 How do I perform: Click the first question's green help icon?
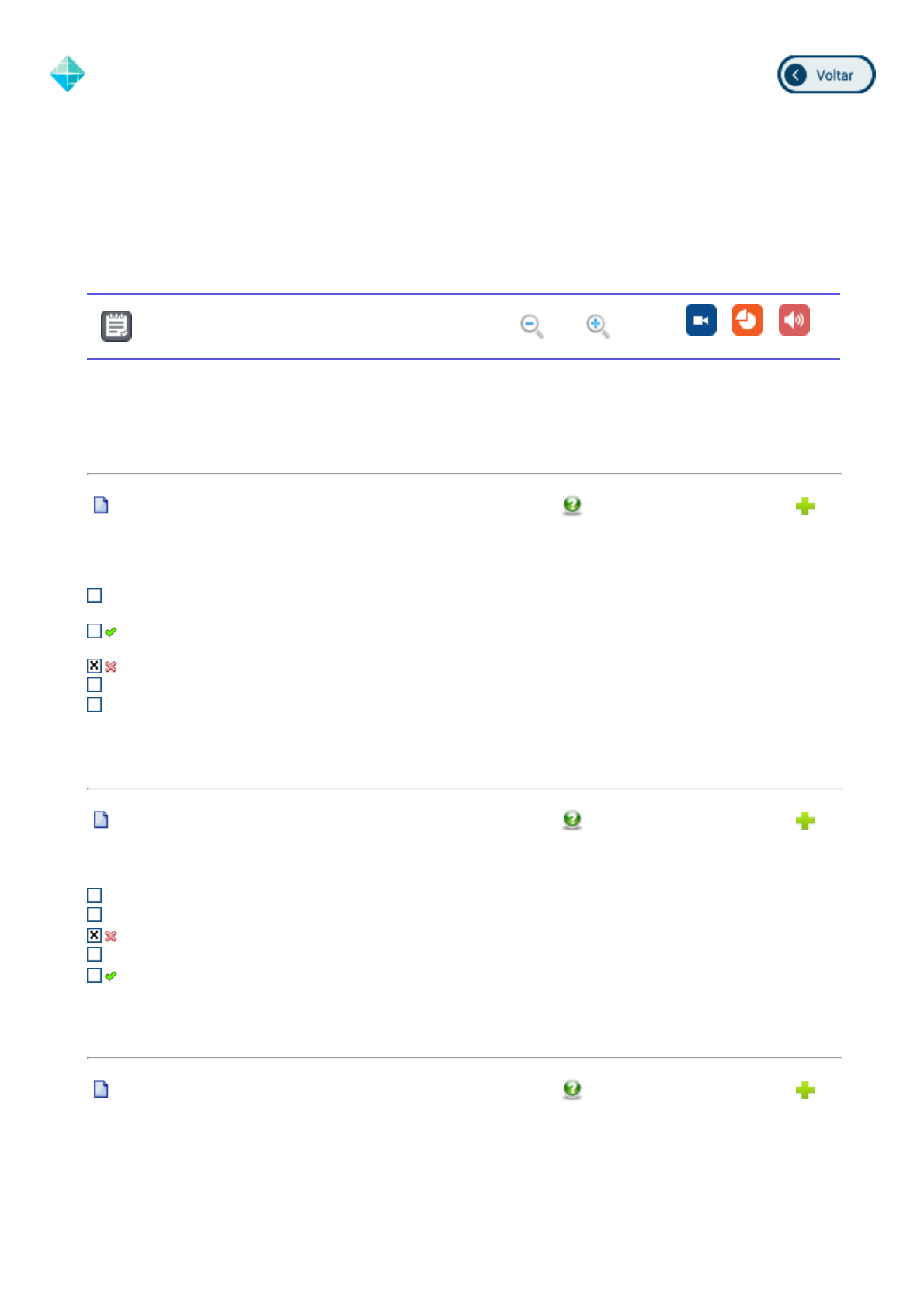point(572,506)
